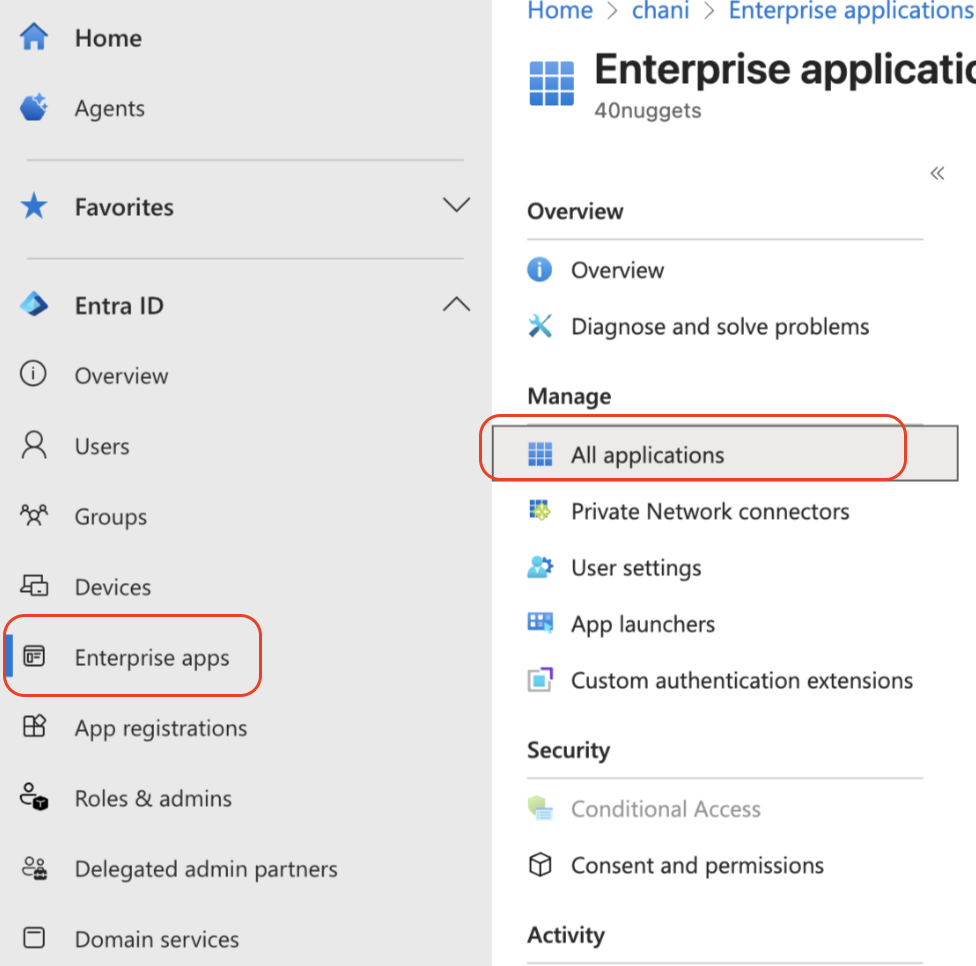Screen dimensions: 976x966
Task: Collapse the Entra ID section chevron
Action: click(x=456, y=305)
